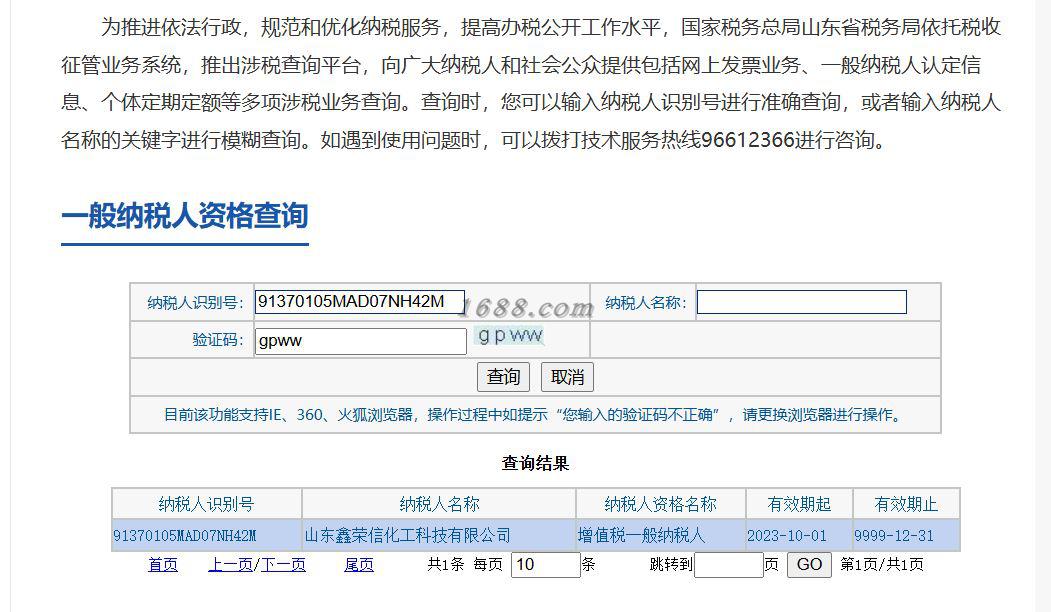Click the 取消 button
The image size is (1051, 612).
(x=567, y=377)
